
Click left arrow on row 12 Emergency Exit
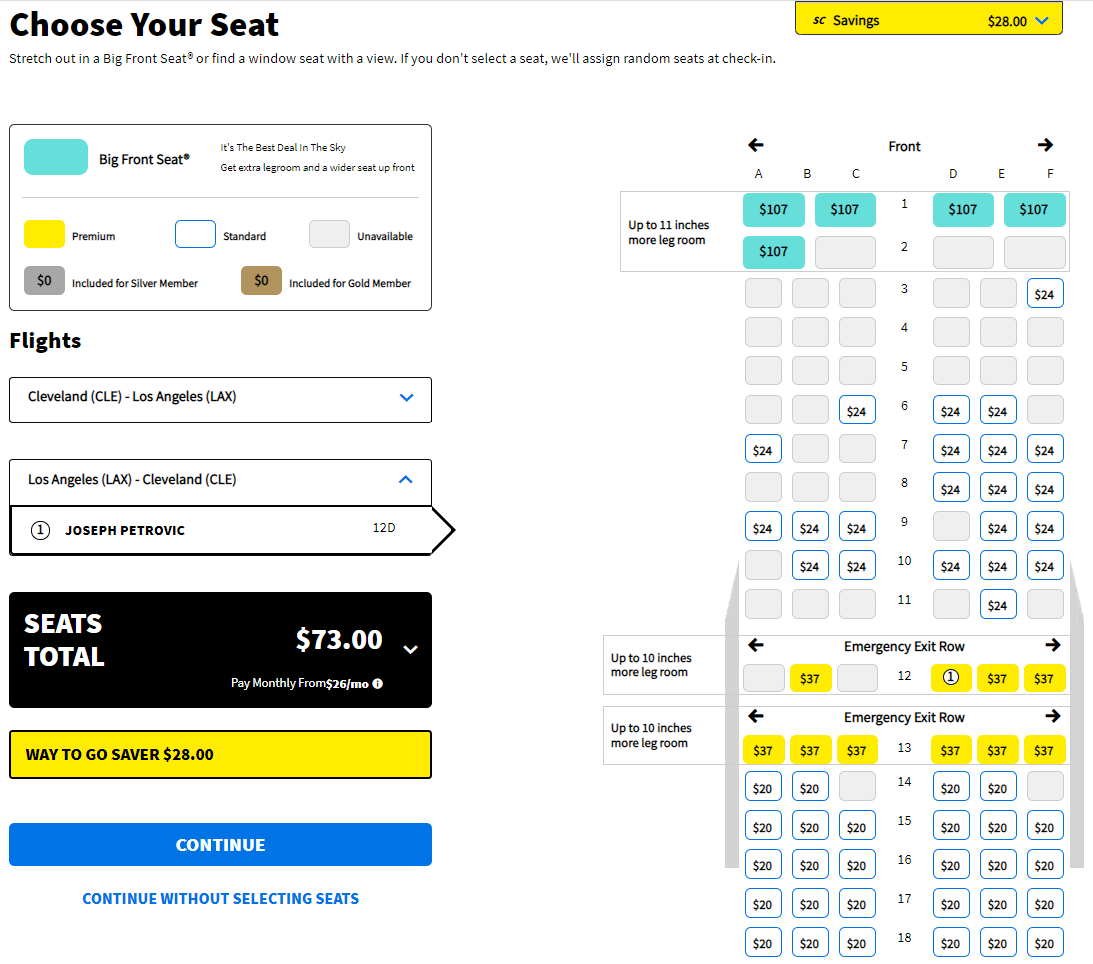[x=756, y=645]
